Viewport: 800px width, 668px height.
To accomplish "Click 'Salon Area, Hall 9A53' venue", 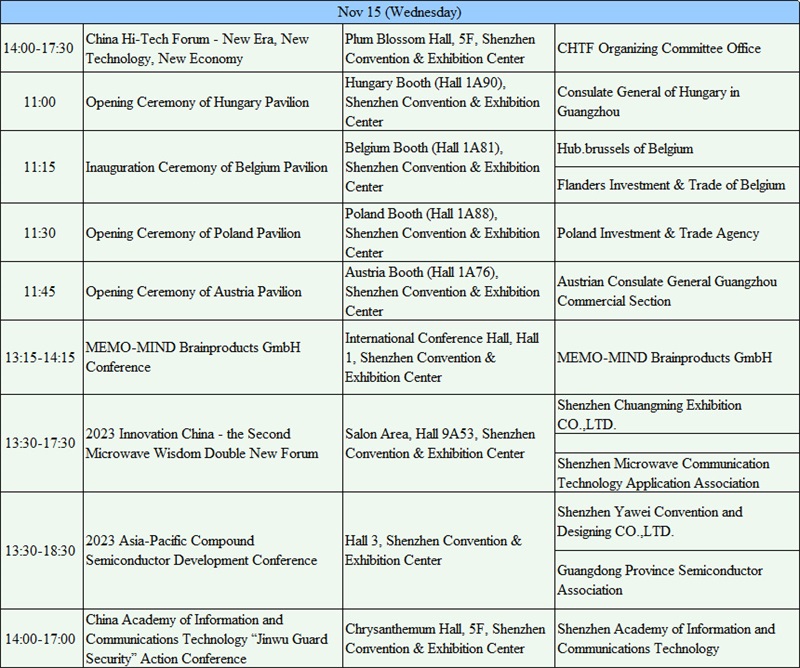I will tap(448, 443).
